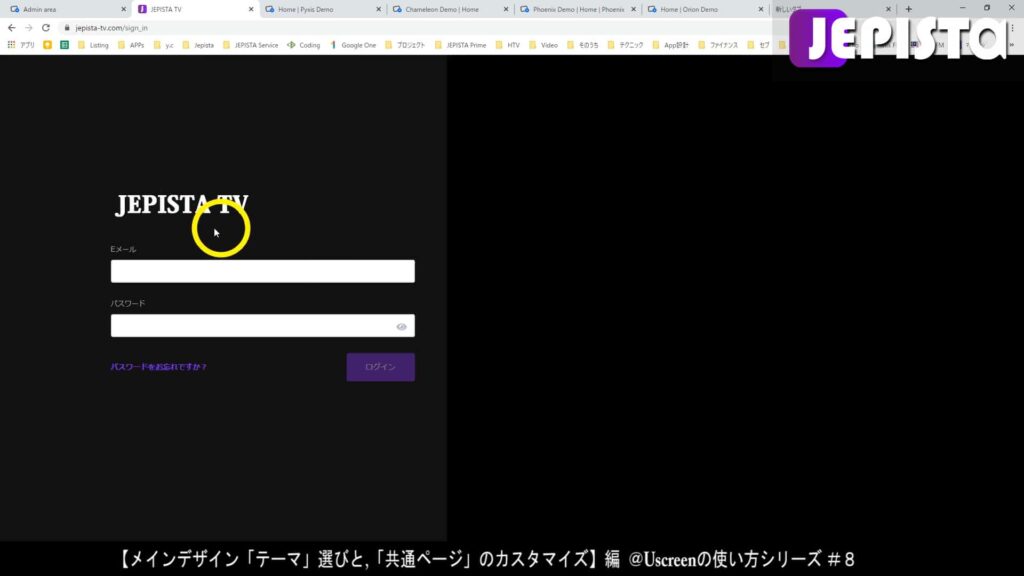Open the Coding bookmark
Viewport: 1024px width, 576px height.
[x=304, y=45]
